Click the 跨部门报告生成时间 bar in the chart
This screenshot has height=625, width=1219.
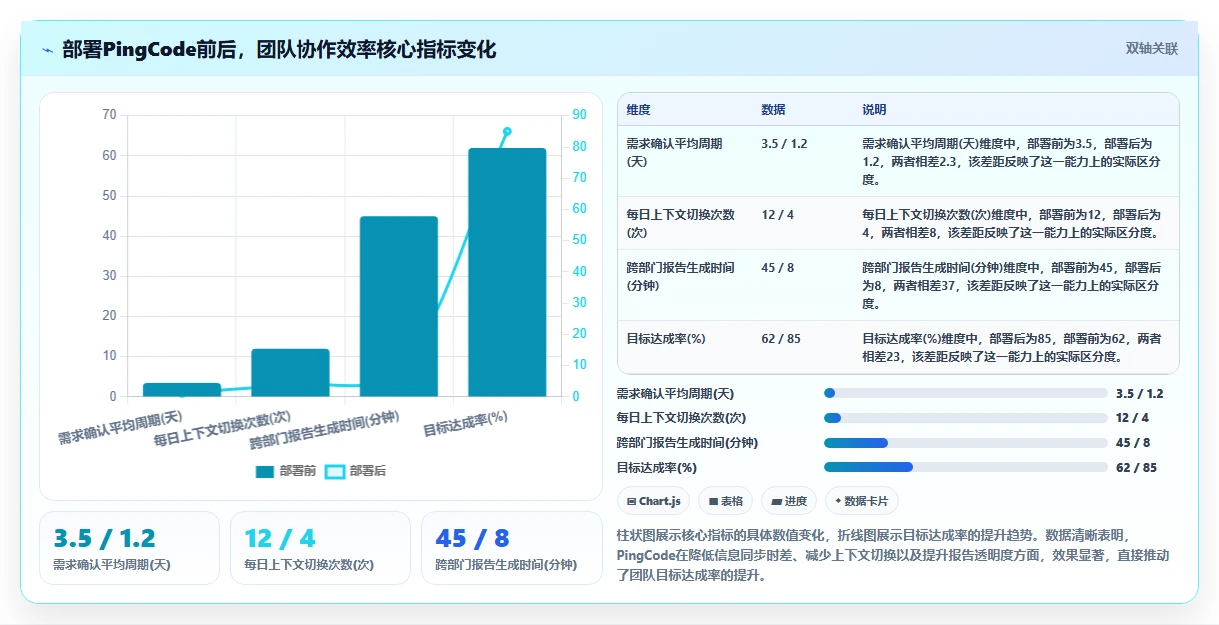(x=399, y=306)
